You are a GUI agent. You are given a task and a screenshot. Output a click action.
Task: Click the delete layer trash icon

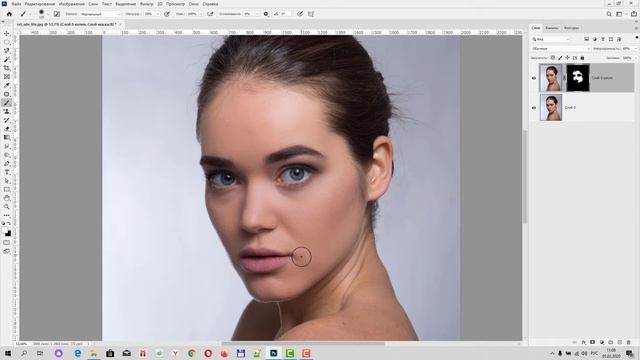[x=629, y=342]
